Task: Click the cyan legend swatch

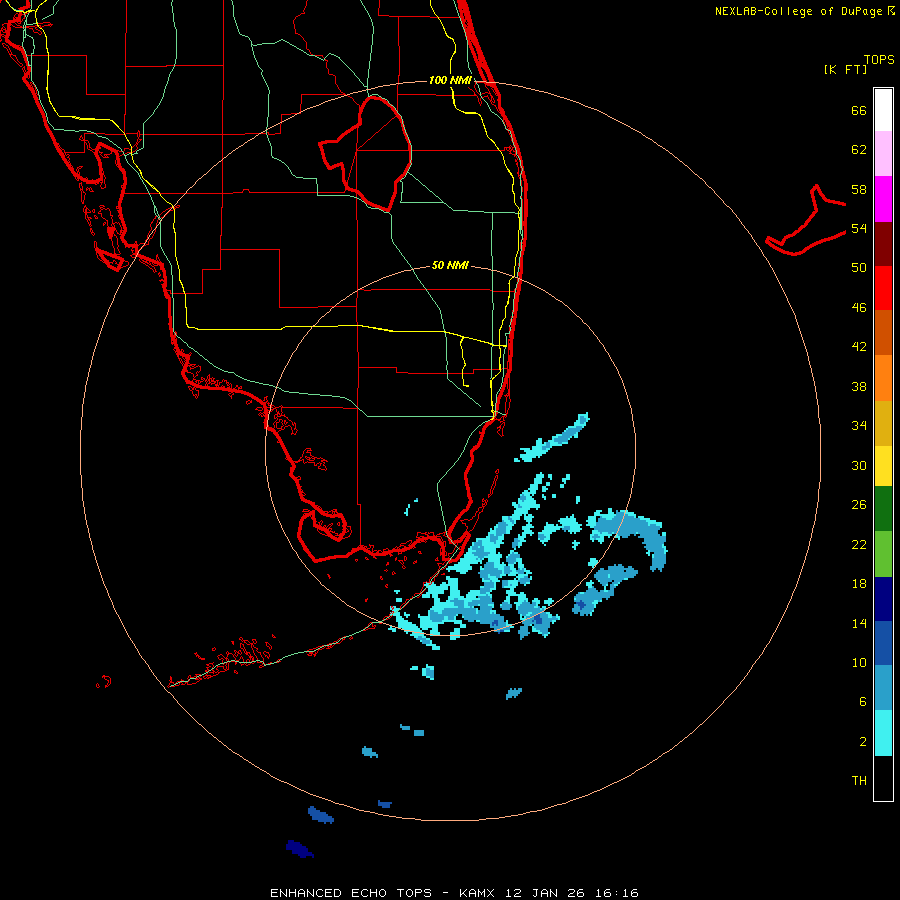Action: coord(883,733)
